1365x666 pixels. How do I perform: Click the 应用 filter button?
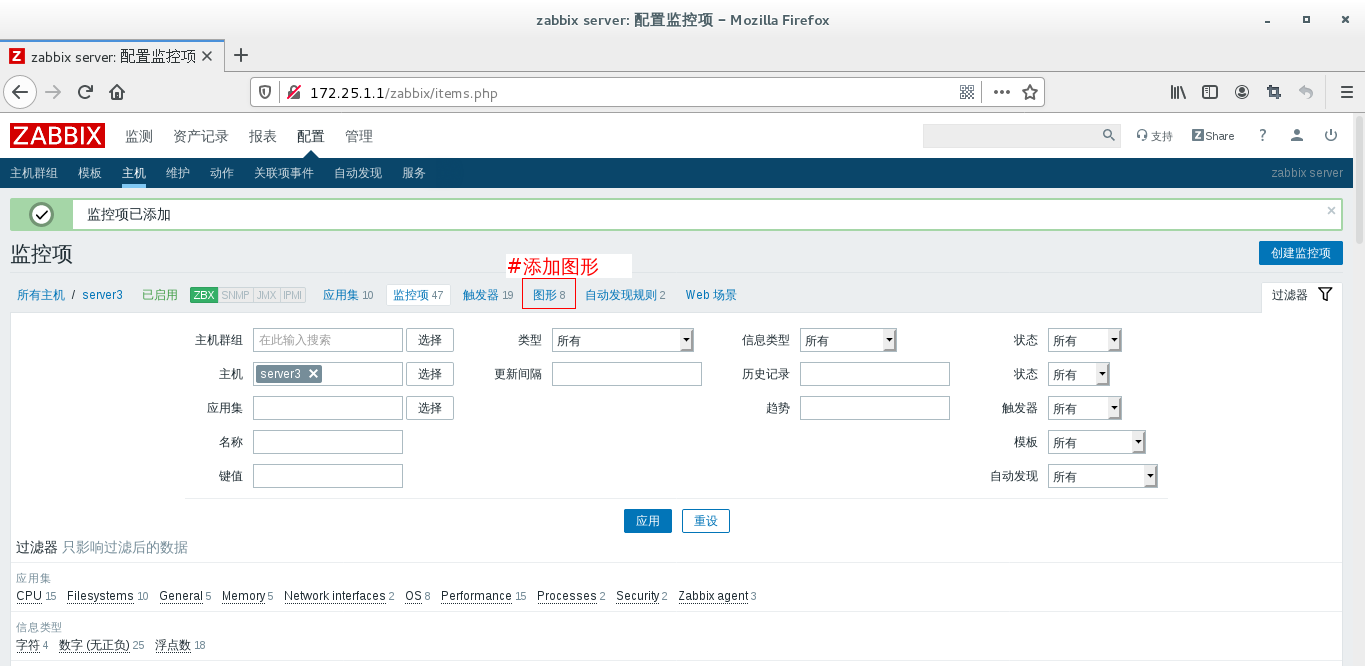[x=648, y=521]
